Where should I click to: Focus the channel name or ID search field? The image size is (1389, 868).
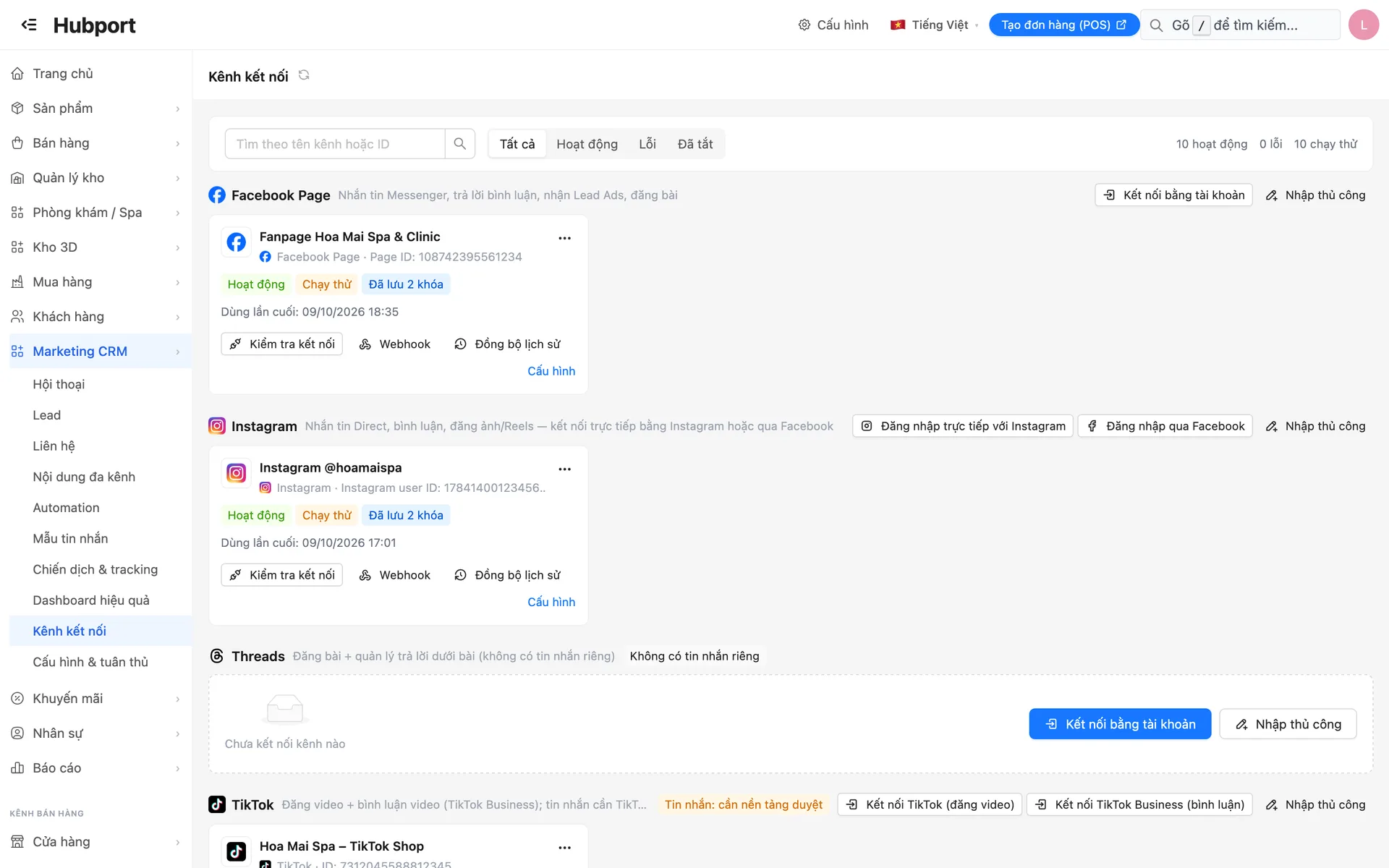click(335, 144)
